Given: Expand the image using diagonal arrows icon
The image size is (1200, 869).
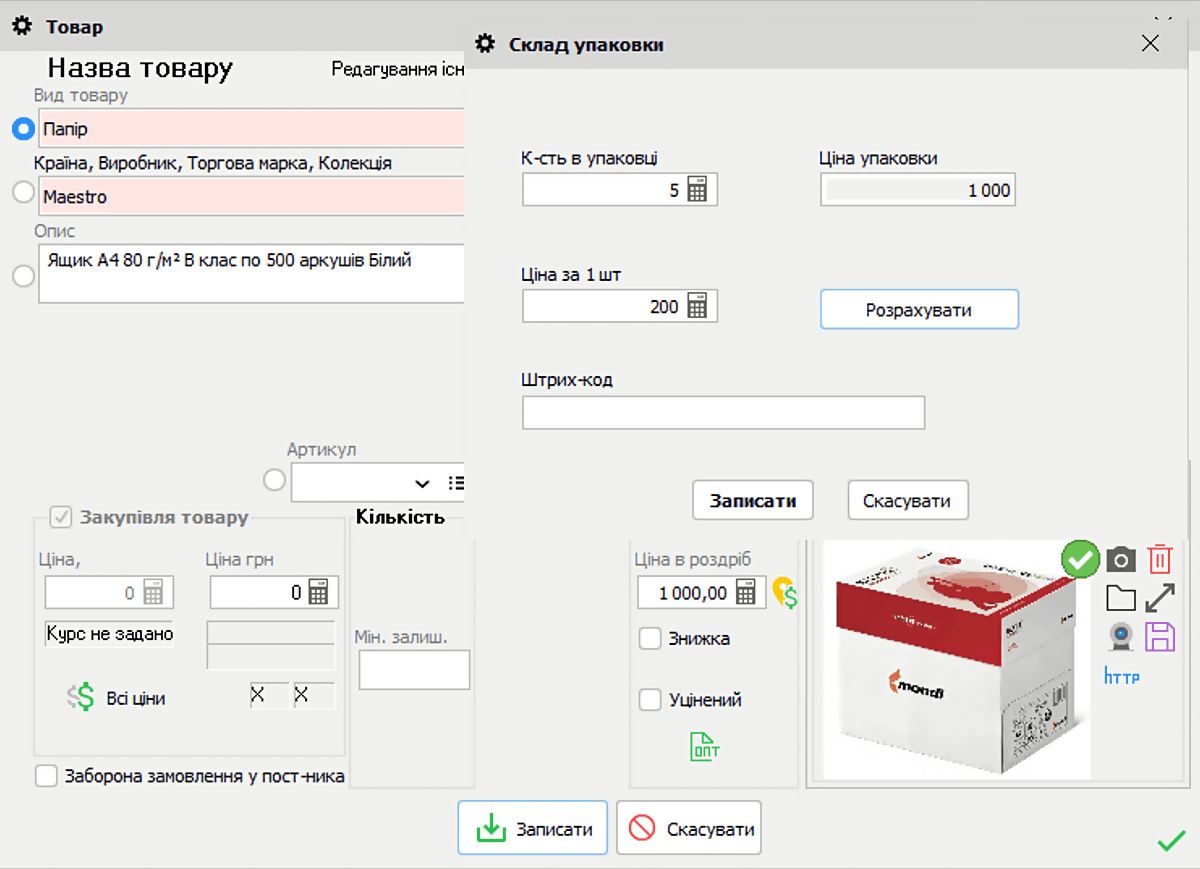Looking at the screenshot, I should pyautogui.click(x=1159, y=598).
